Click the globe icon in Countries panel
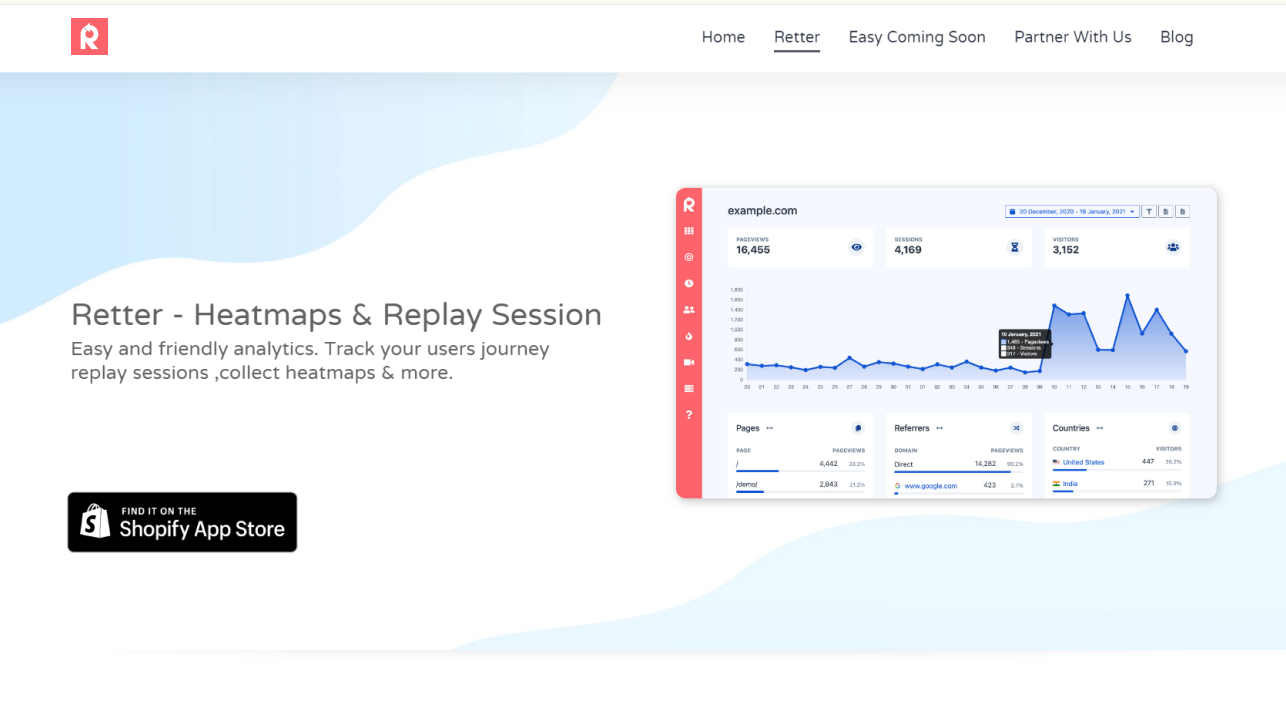Image resolution: width=1286 pixels, height=704 pixels. [1174, 428]
